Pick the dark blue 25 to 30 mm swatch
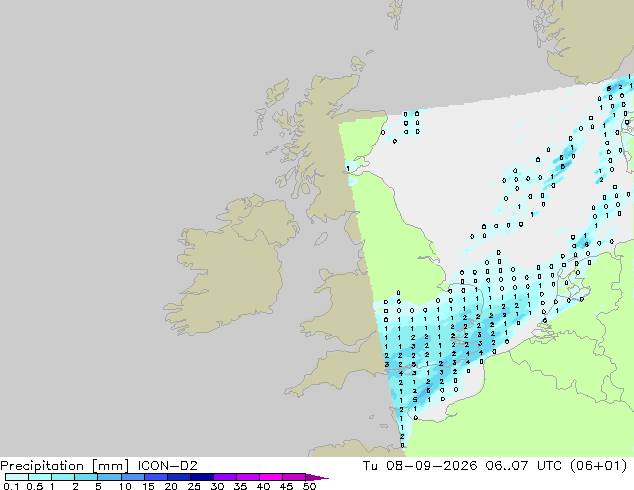634x490 pixels. 202,477
